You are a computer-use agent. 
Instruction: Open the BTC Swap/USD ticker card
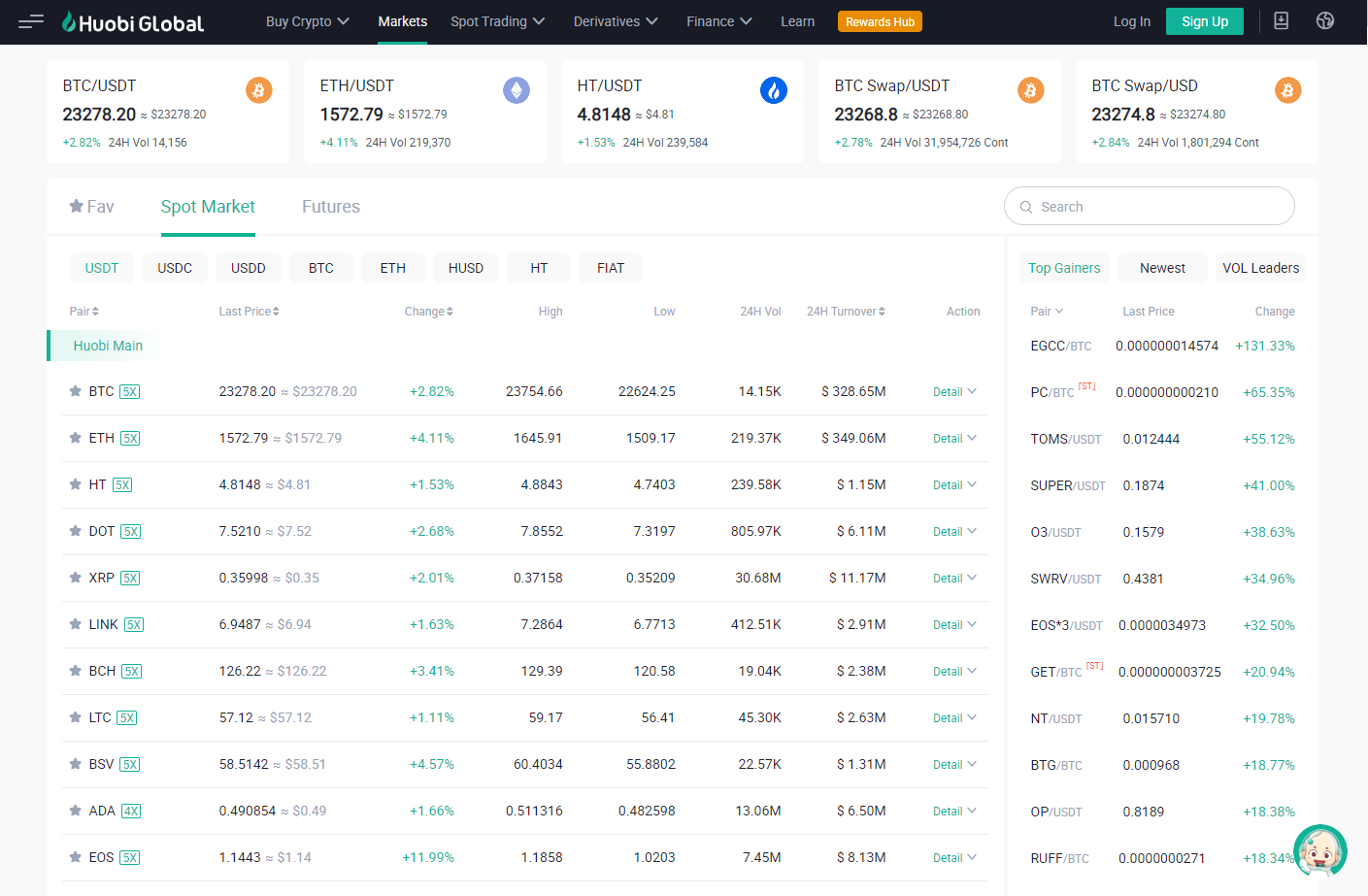point(1197,112)
